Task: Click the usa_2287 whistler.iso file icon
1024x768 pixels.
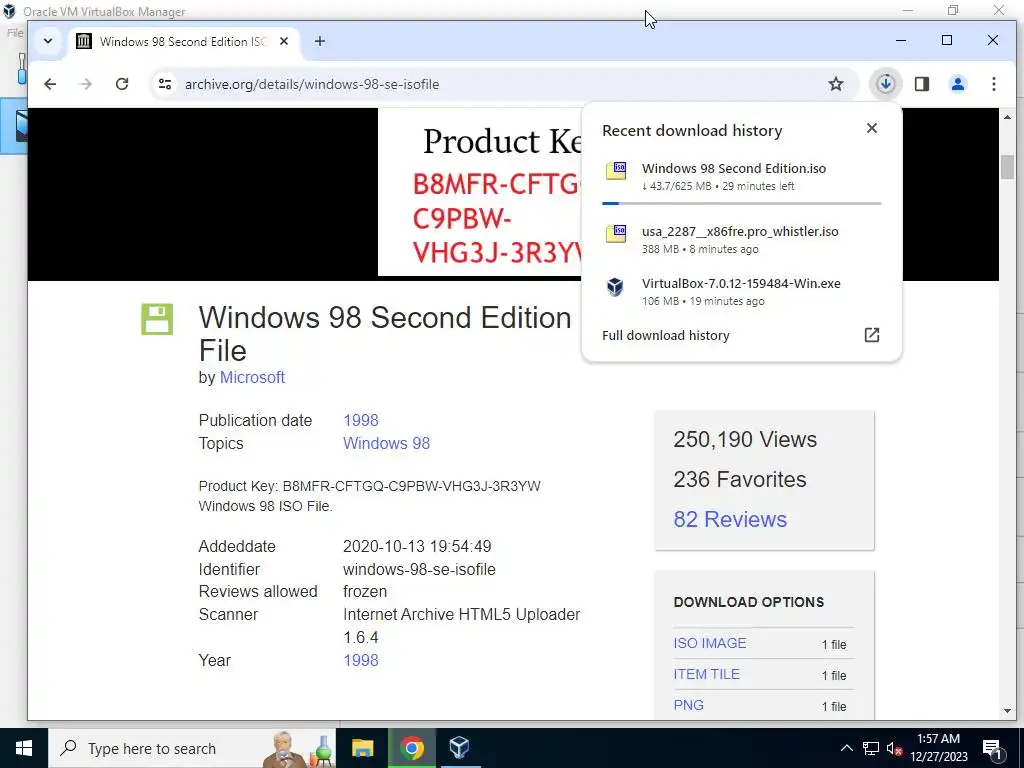Action: [616, 233]
